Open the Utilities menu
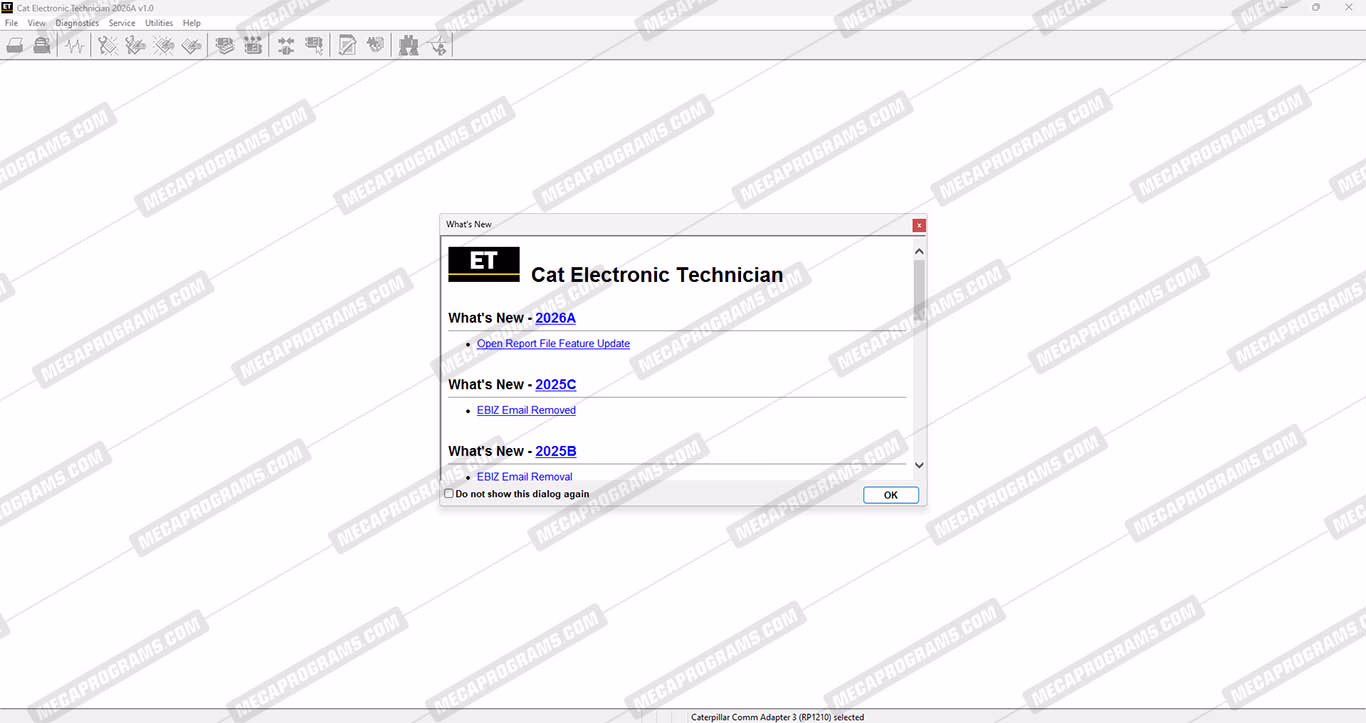Viewport: 1366px width, 723px height. tap(159, 23)
